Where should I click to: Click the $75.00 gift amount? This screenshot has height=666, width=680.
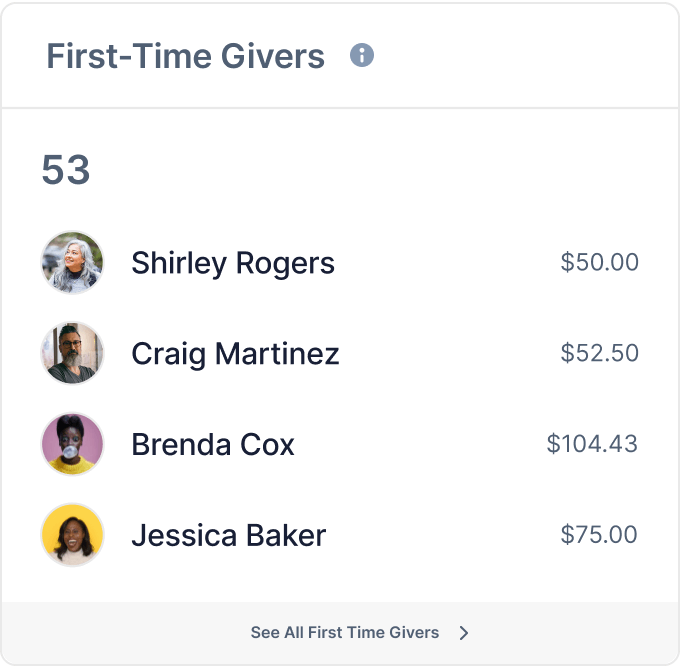(x=599, y=534)
